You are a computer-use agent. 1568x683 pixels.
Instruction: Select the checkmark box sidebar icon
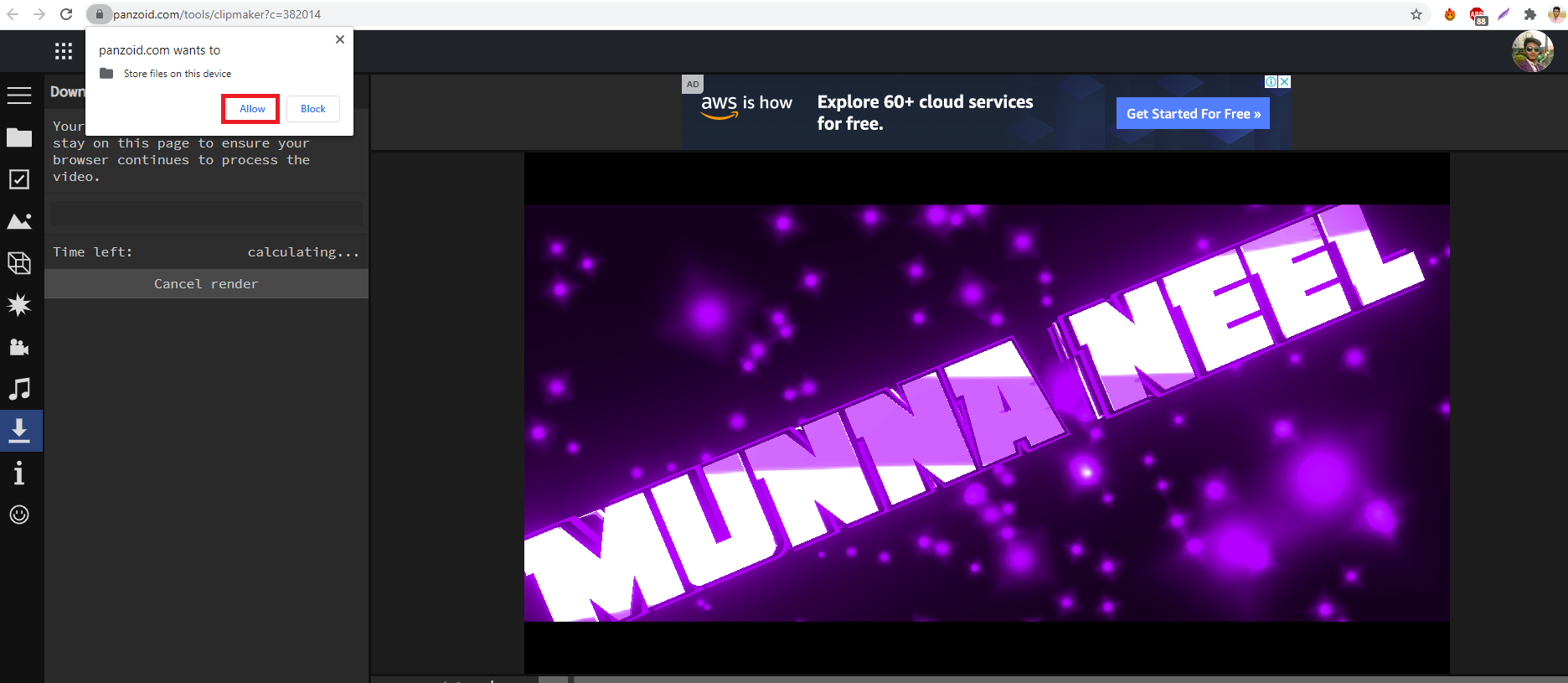[x=19, y=179]
